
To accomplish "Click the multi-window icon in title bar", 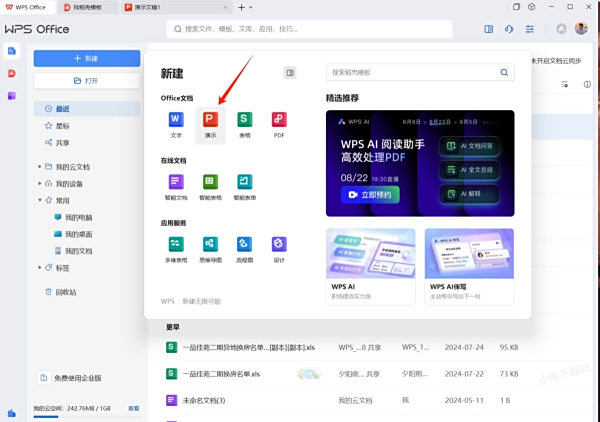I will (x=516, y=7).
